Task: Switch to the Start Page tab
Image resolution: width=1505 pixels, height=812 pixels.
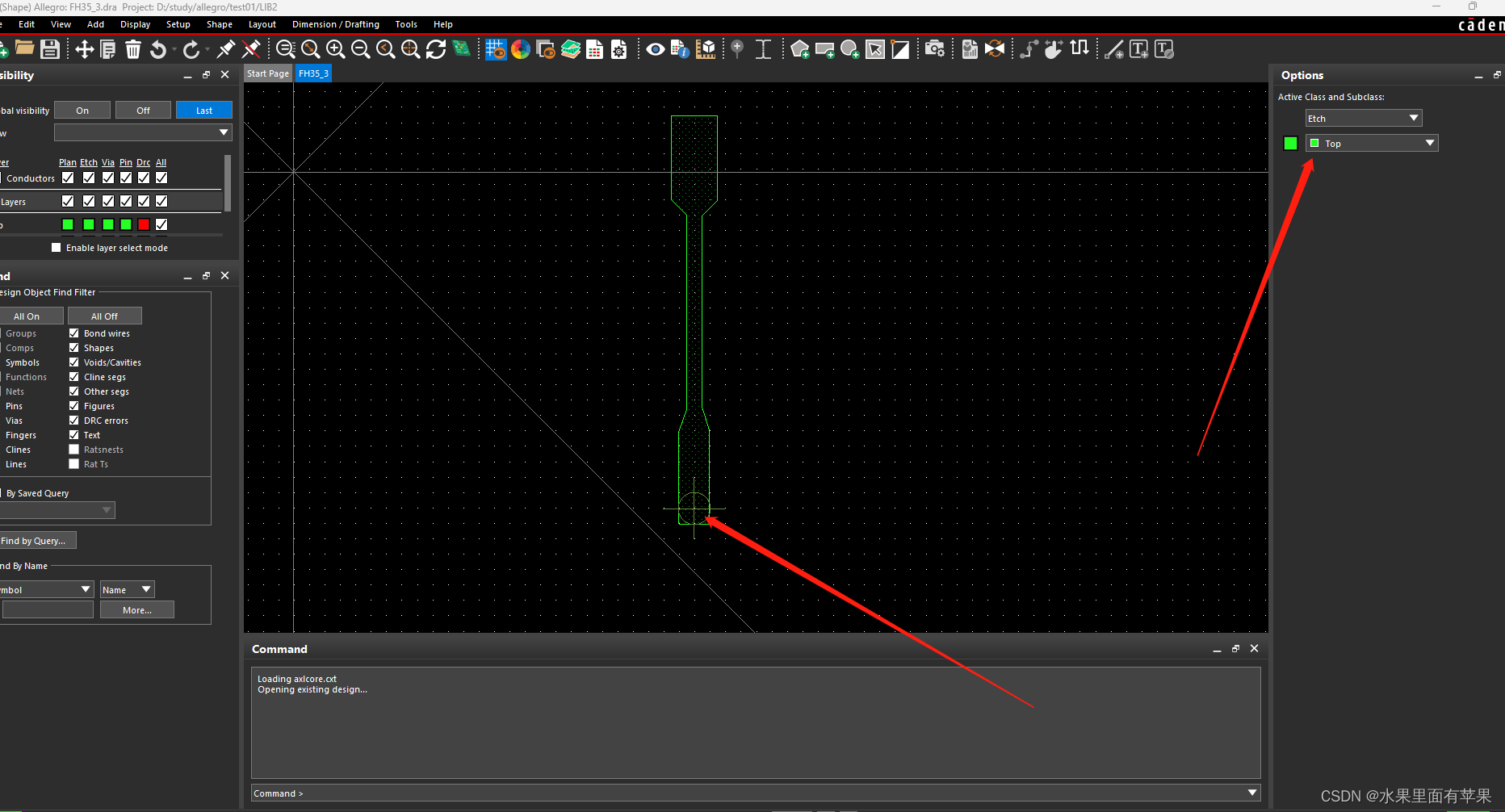Action: [x=267, y=73]
